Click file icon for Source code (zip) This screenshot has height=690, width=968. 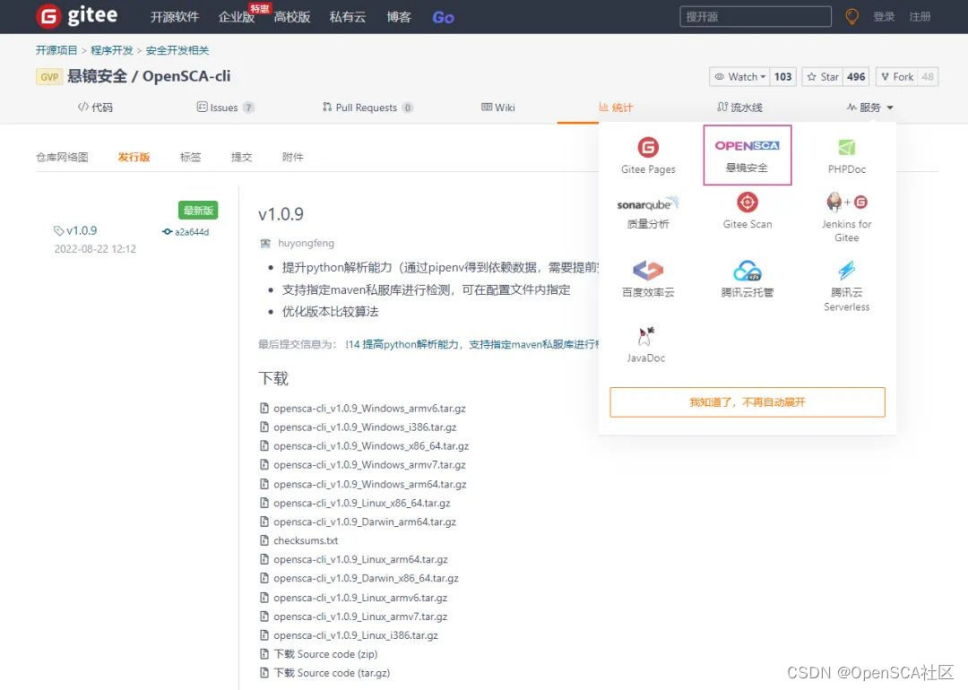(x=264, y=654)
